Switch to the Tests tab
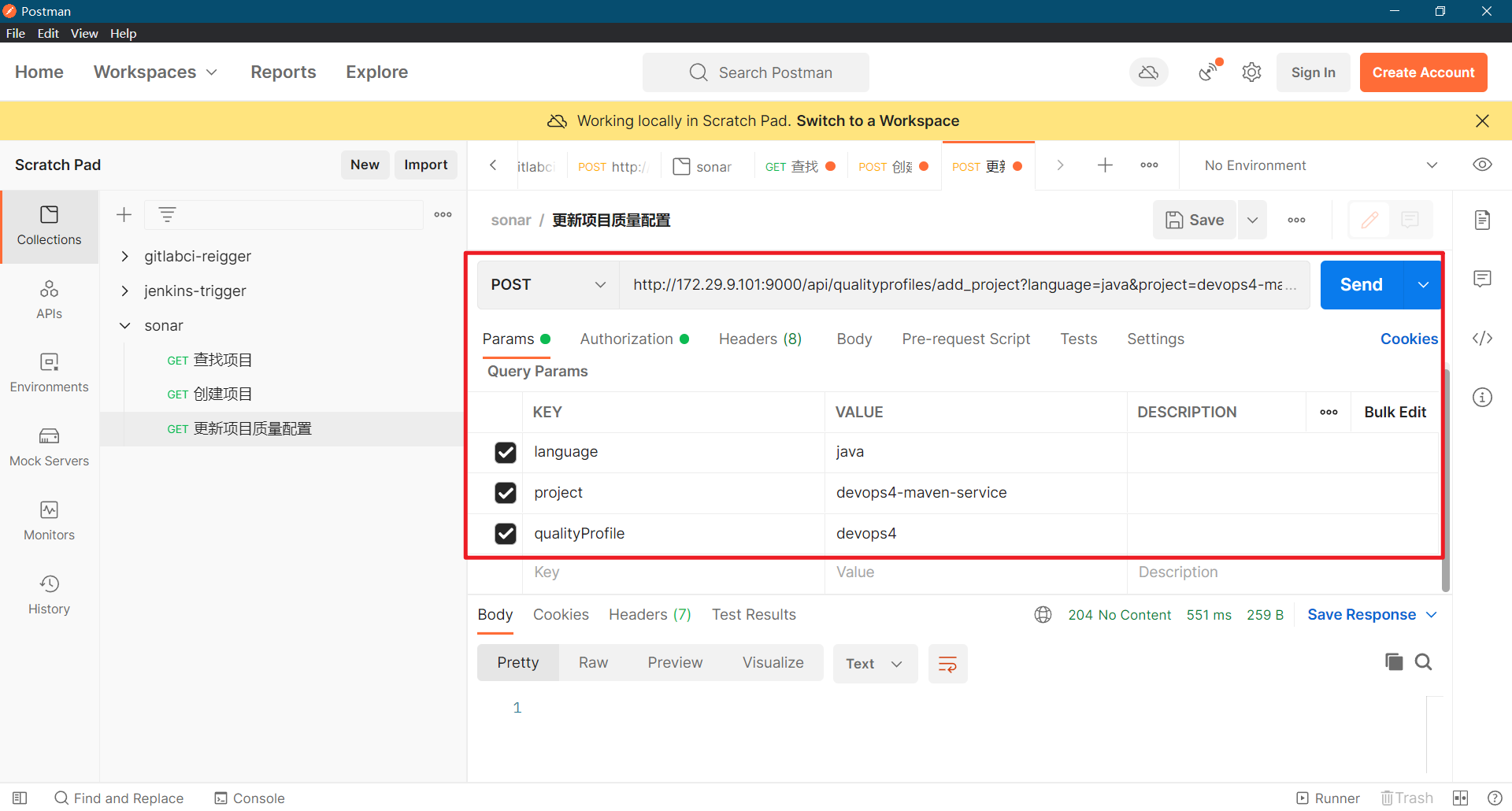The height and width of the screenshot is (811, 1512). 1078,339
